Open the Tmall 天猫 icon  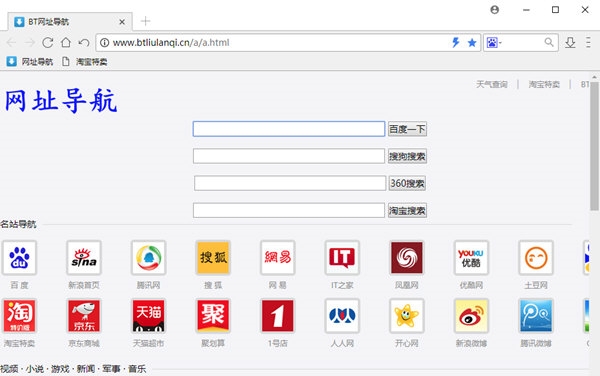(x=148, y=316)
